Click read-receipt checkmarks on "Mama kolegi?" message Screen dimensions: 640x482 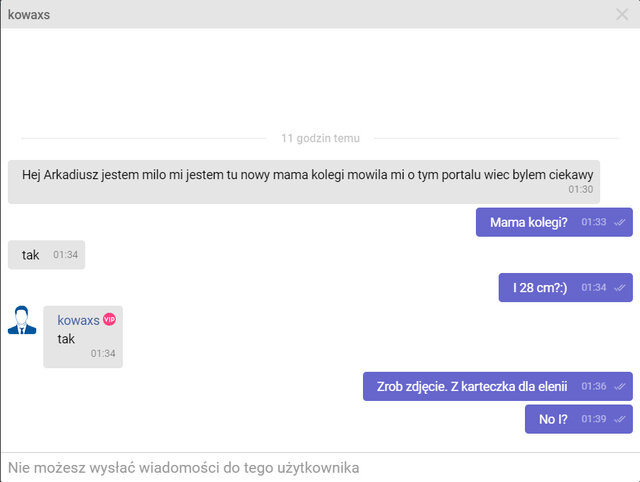click(x=620, y=222)
